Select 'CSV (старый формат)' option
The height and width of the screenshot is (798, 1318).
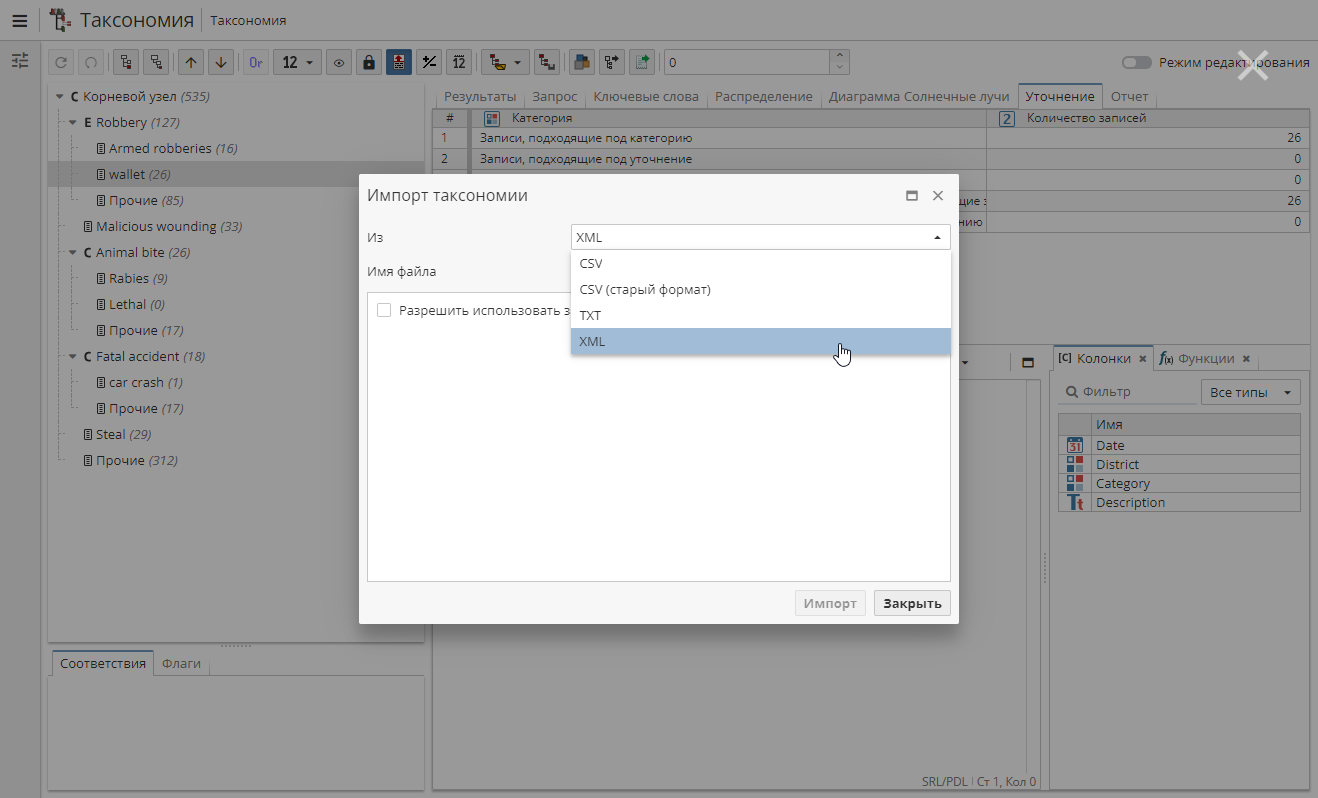pos(760,289)
